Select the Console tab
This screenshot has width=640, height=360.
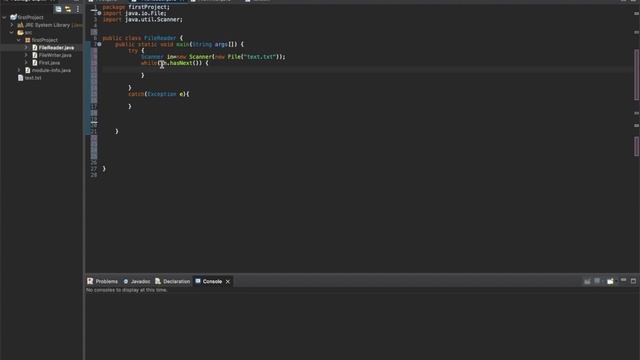click(x=209, y=281)
